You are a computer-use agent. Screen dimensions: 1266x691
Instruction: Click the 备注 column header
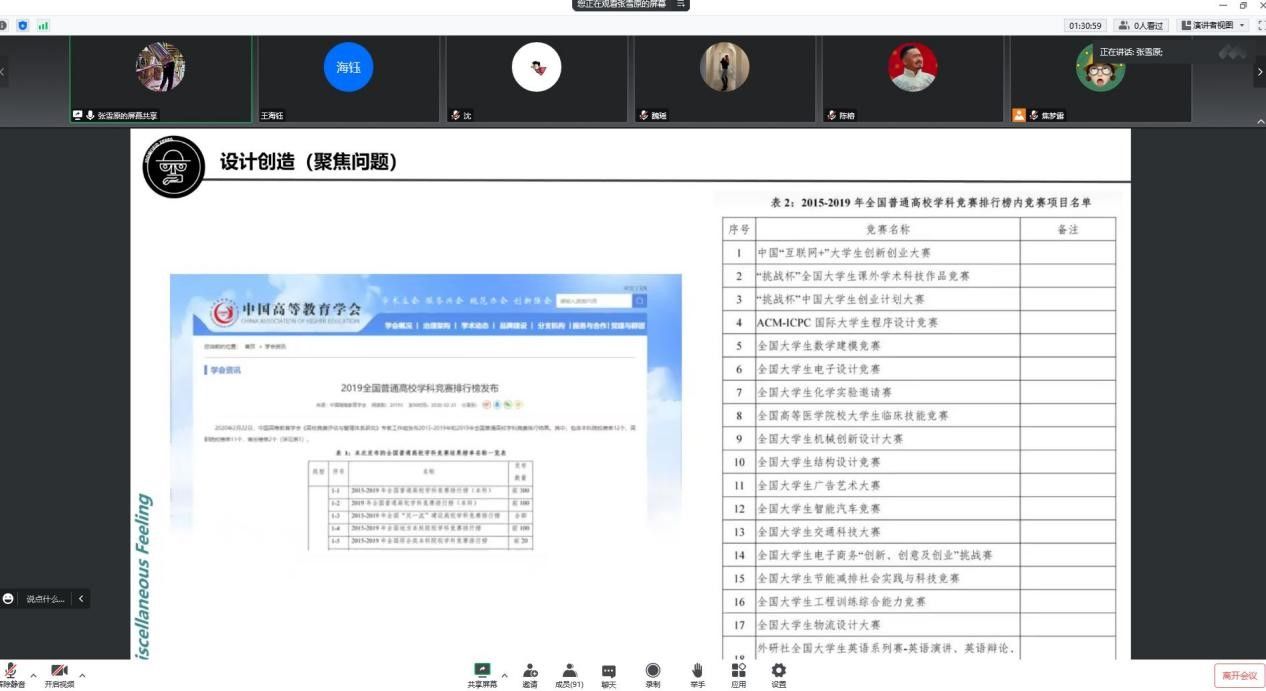coord(1068,229)
